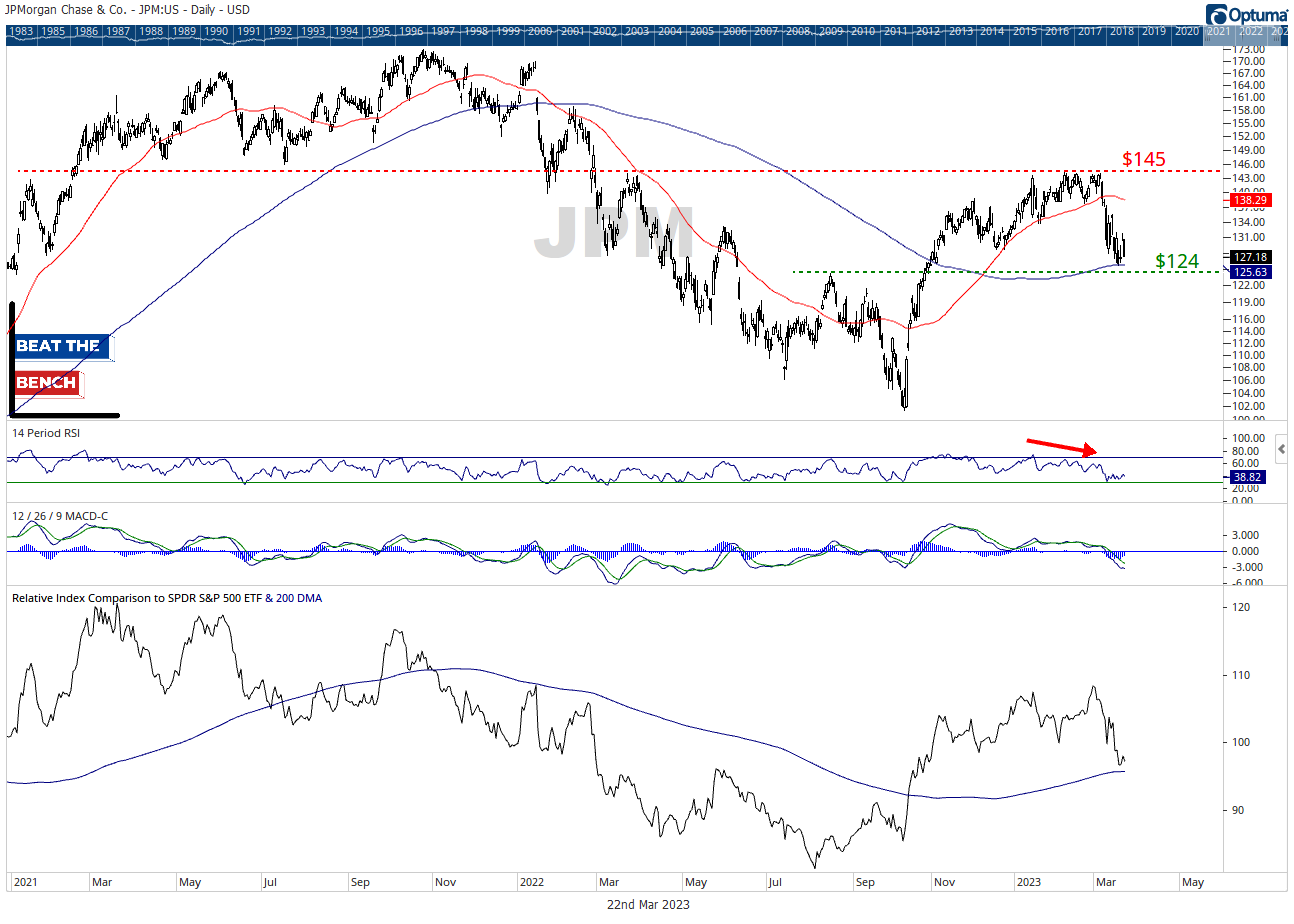Screen dimensions: 1294x924
Task: Click the Nov label left of 2023
Action: [x=945, y=883]
